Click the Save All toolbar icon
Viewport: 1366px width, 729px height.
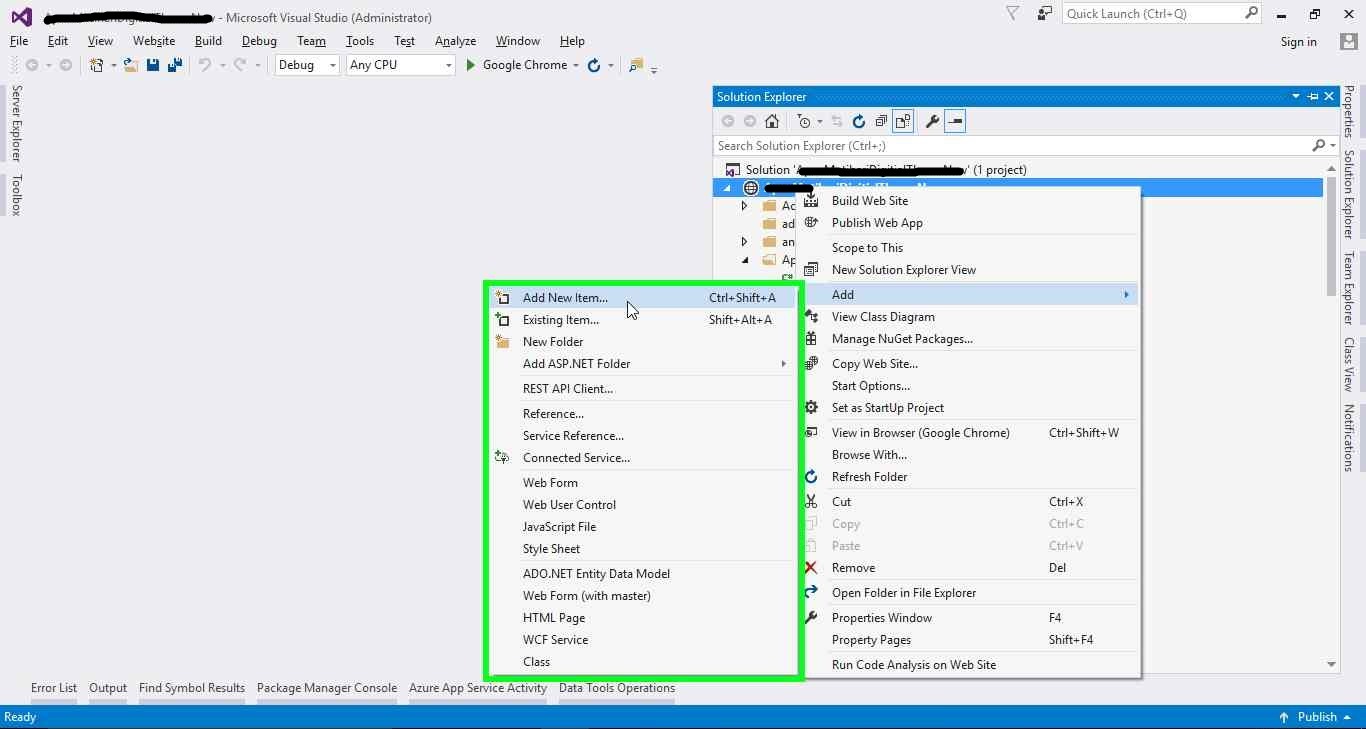(x=175, y=65)
